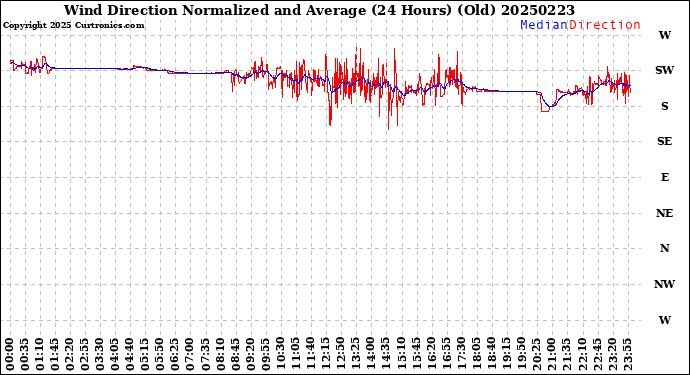
Task: Click the "19:50" time axis label
Action: pos(522,354)
